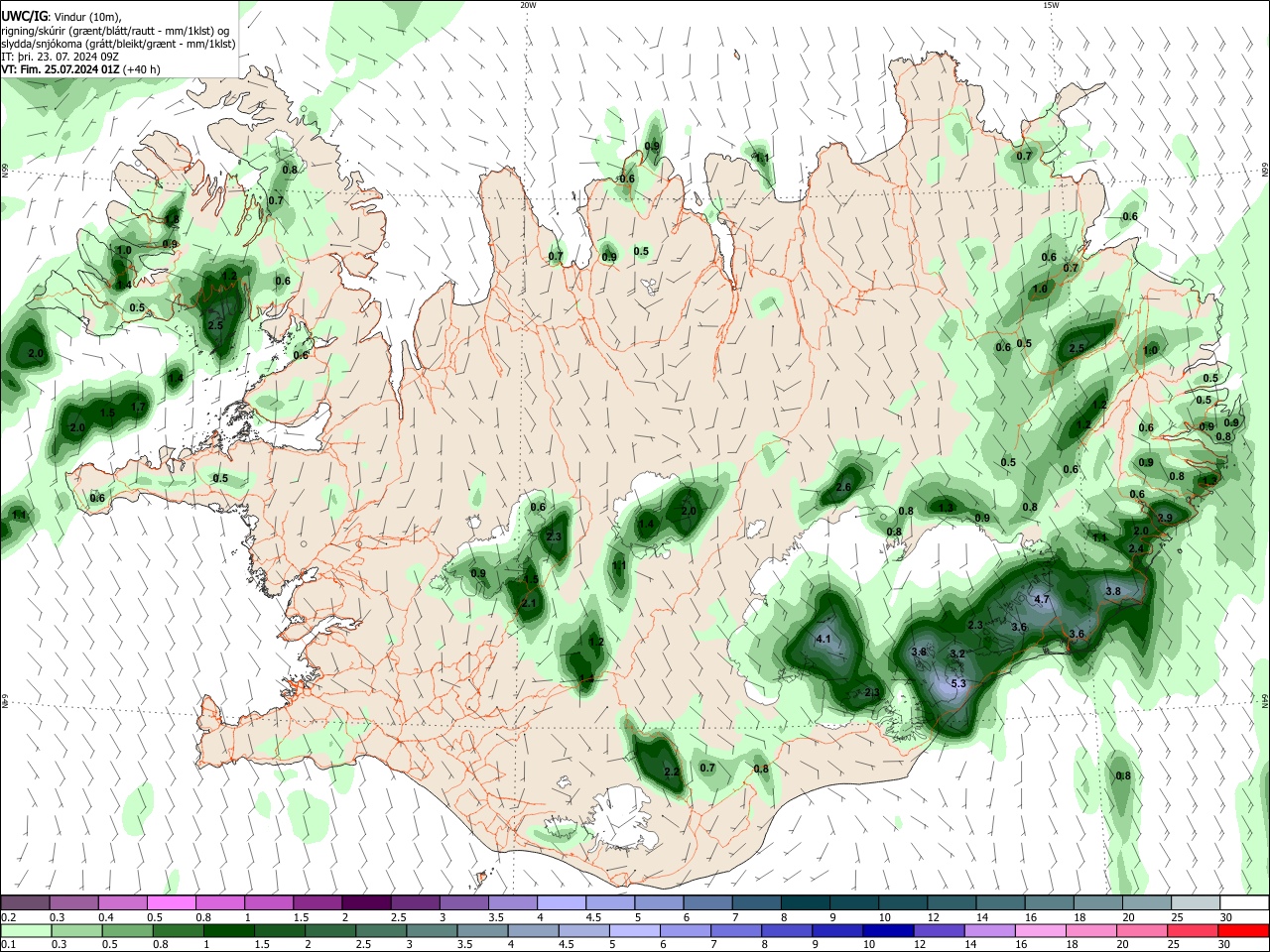Click the darkest purple 2–2.5 swatch in top legend row

click(366, 903)
